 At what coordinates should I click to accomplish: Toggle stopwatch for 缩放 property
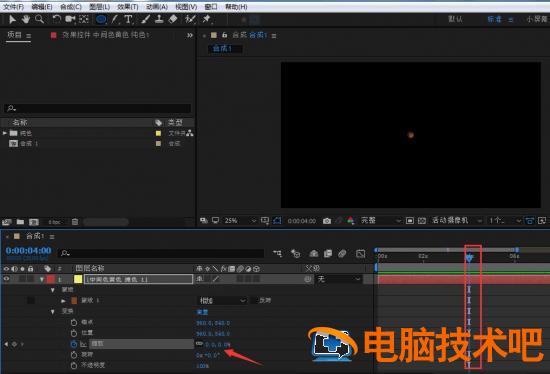74,344
